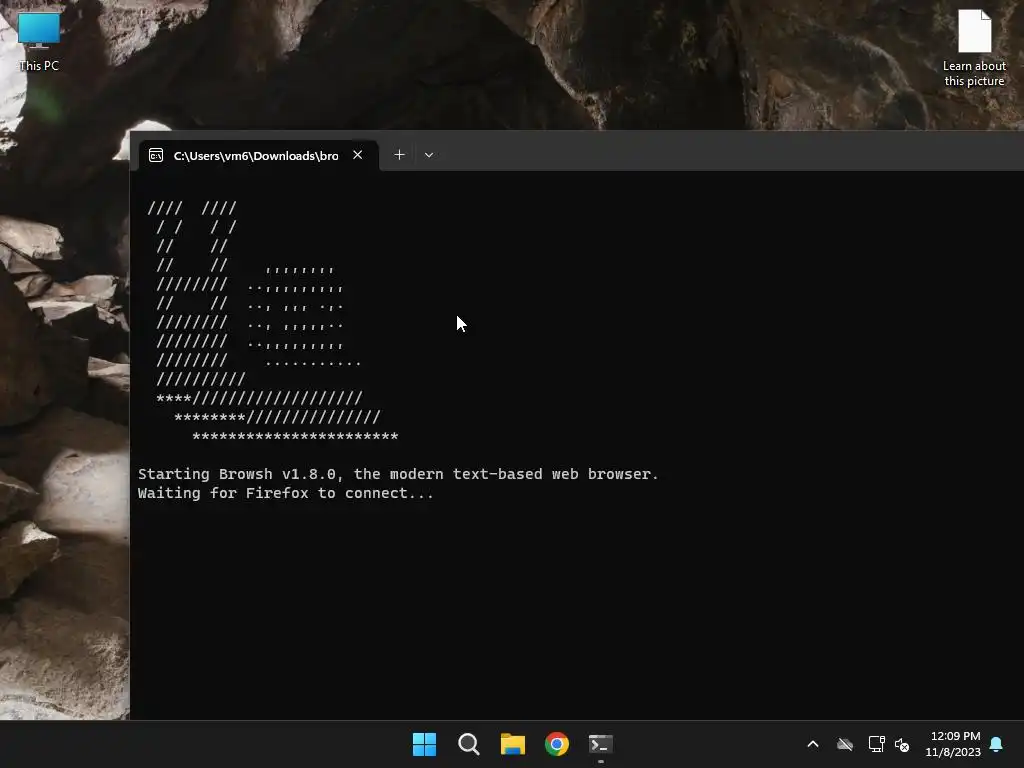Open the Windows Start menu

coord(424,744)
